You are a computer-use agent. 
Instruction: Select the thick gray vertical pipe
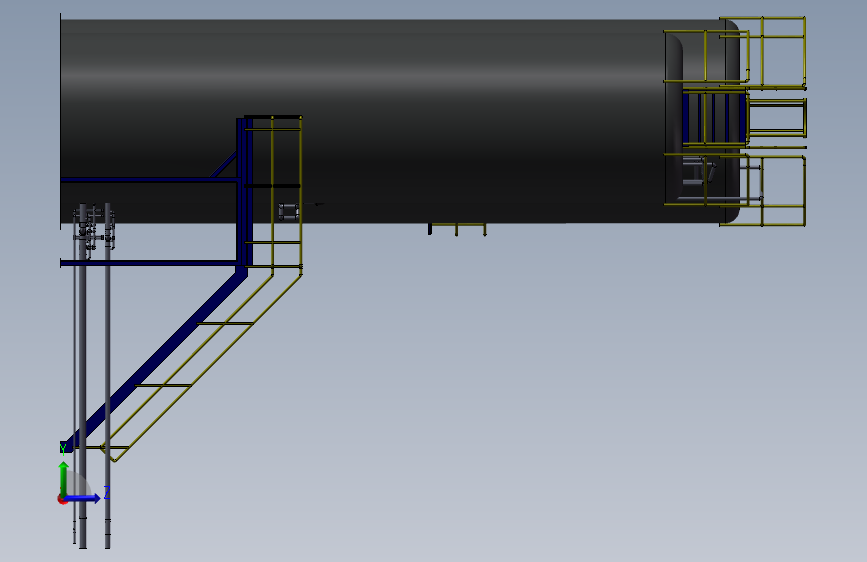(83, 376)
